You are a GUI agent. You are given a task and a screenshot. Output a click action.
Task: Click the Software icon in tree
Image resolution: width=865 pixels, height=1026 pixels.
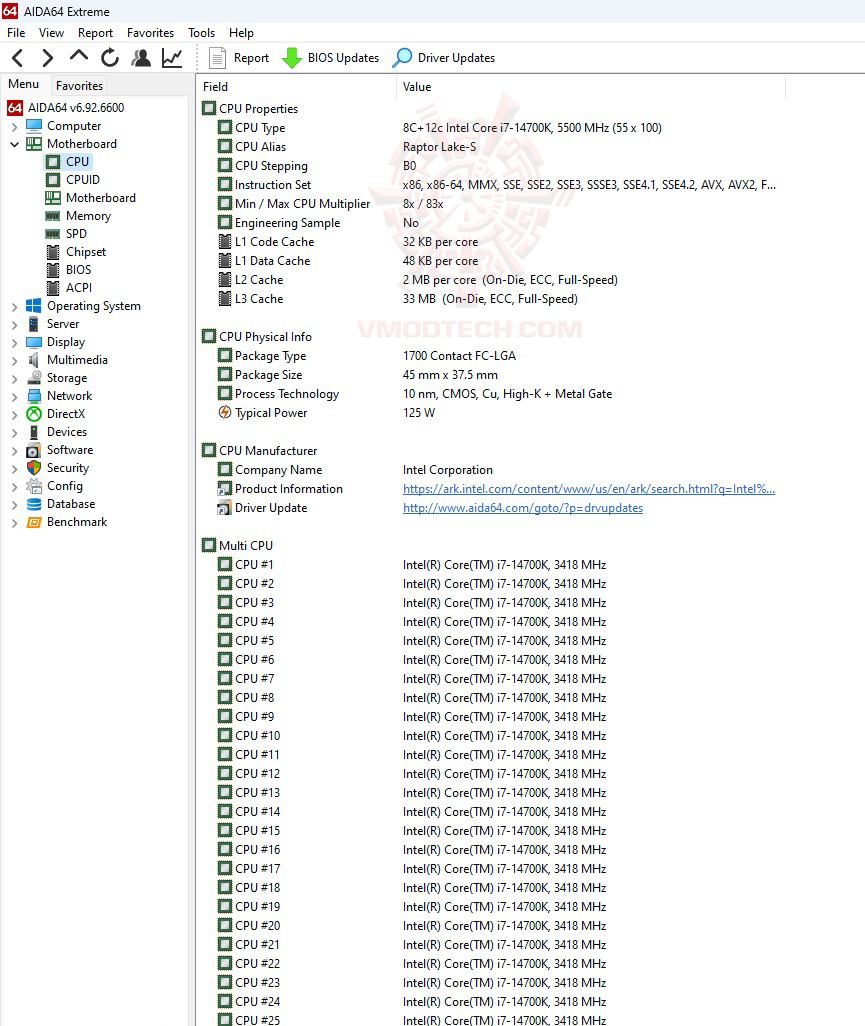(x=33, y=450)
